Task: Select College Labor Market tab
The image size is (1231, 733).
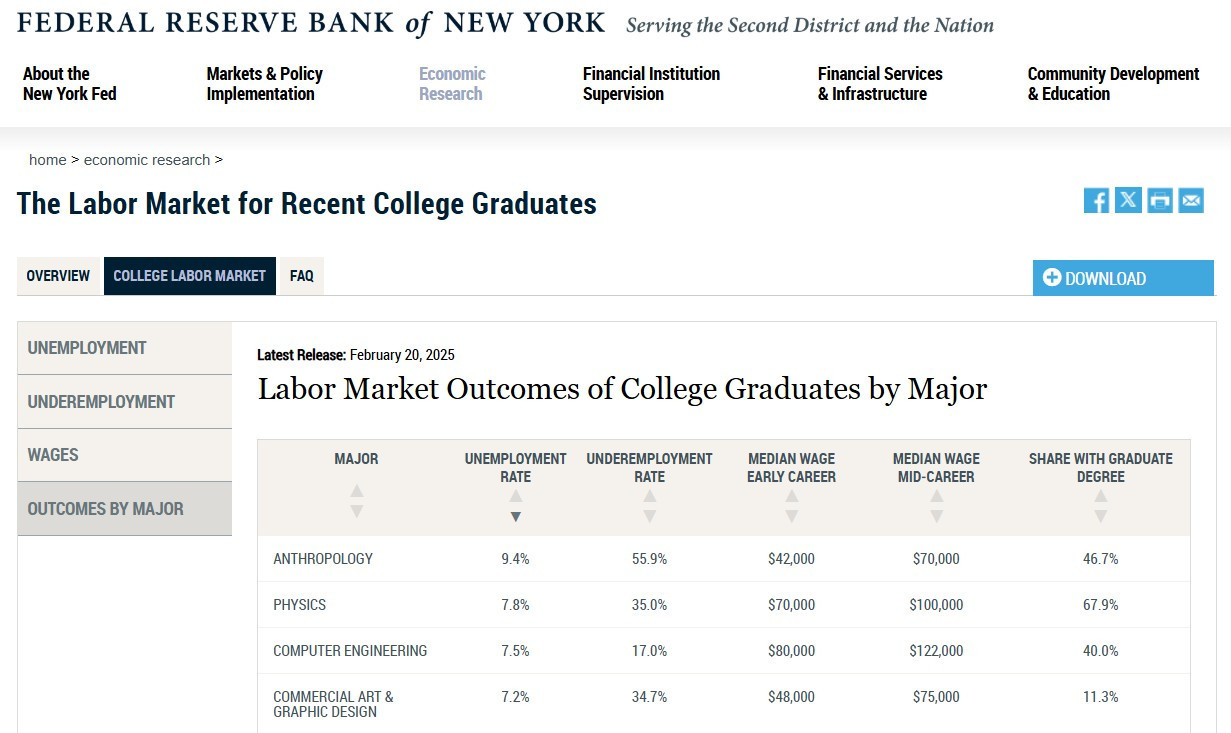Action: point(190,276)
